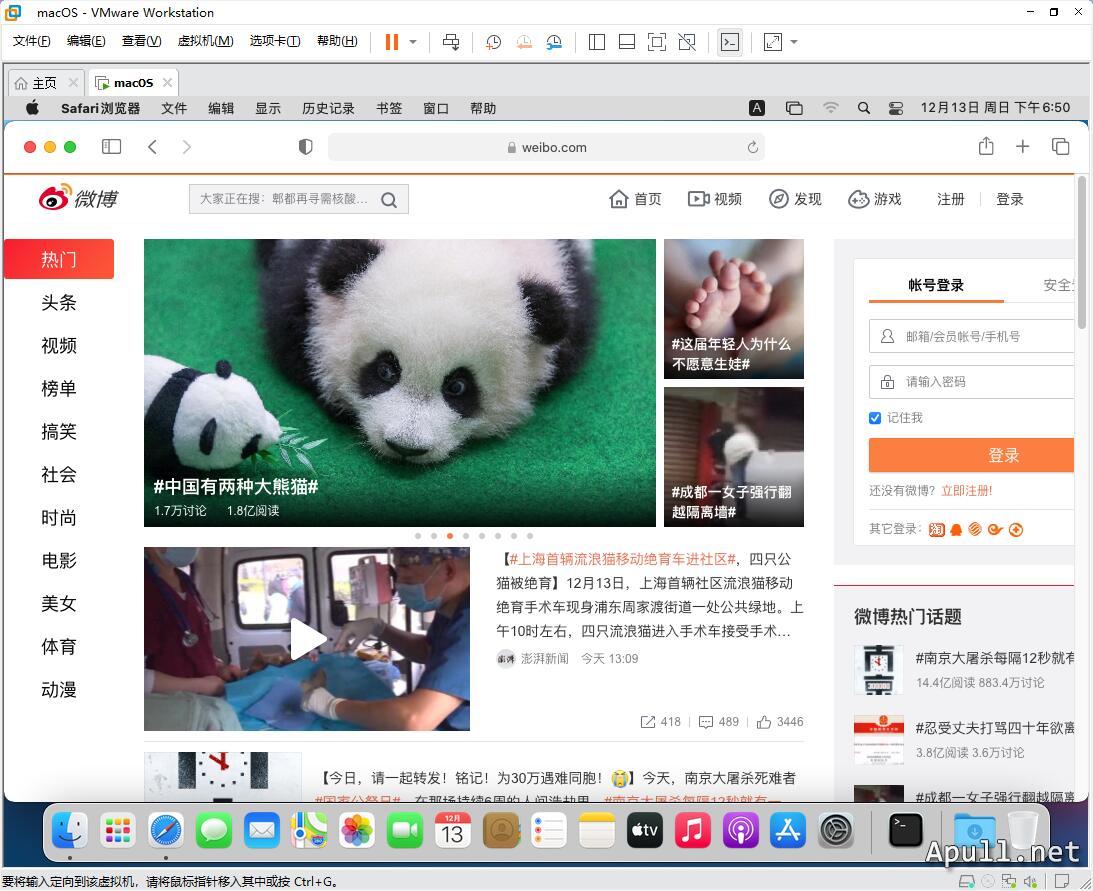Select the 帐号登录 login tab
This screenshot has height=891, width=1093.
[x=935, y=285]
